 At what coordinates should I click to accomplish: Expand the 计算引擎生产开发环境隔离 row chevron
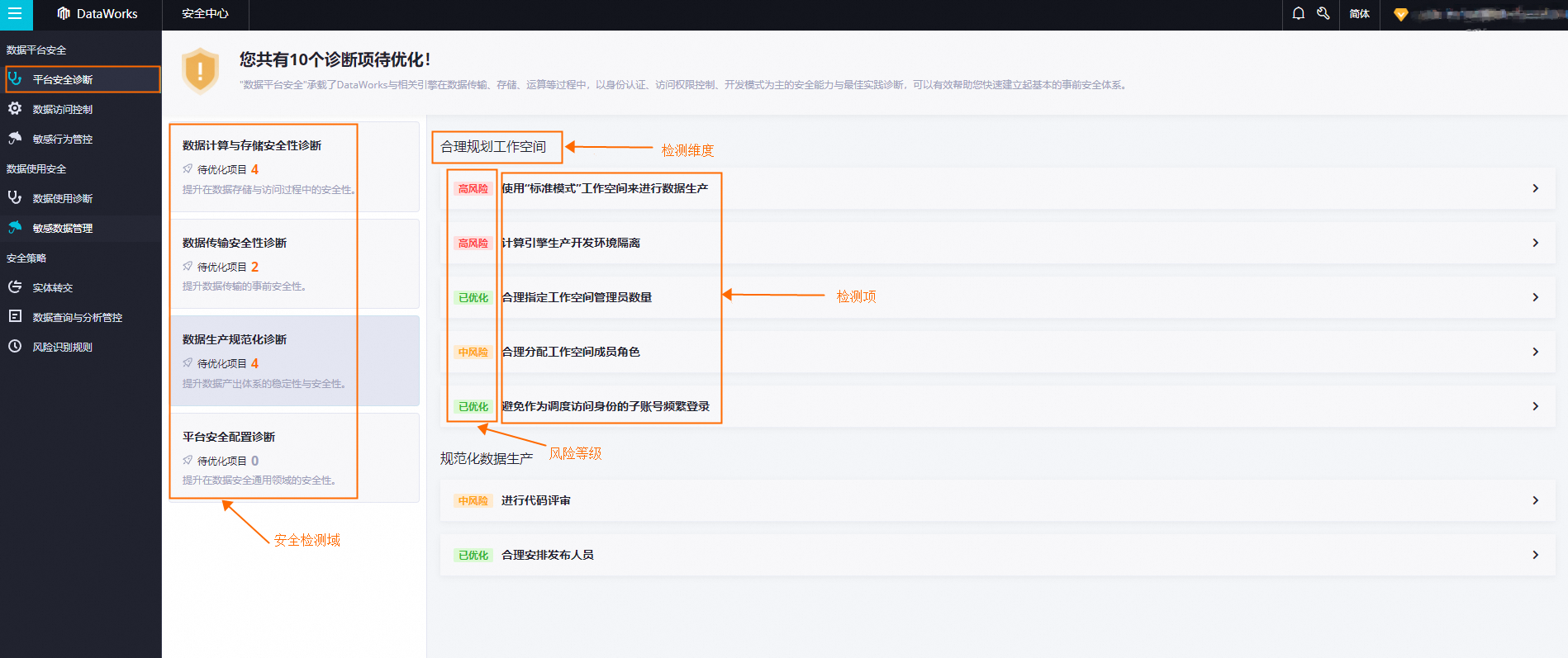(1535, 243)
